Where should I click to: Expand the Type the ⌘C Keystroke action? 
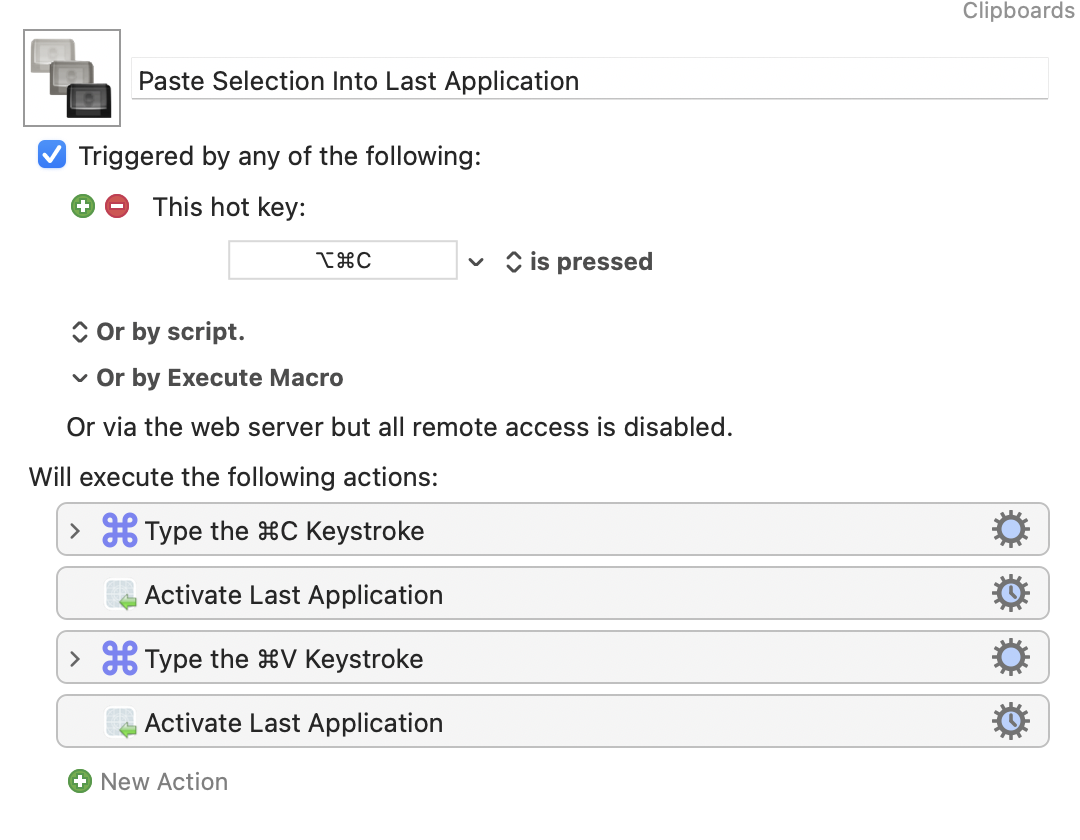tap(75, 531)
